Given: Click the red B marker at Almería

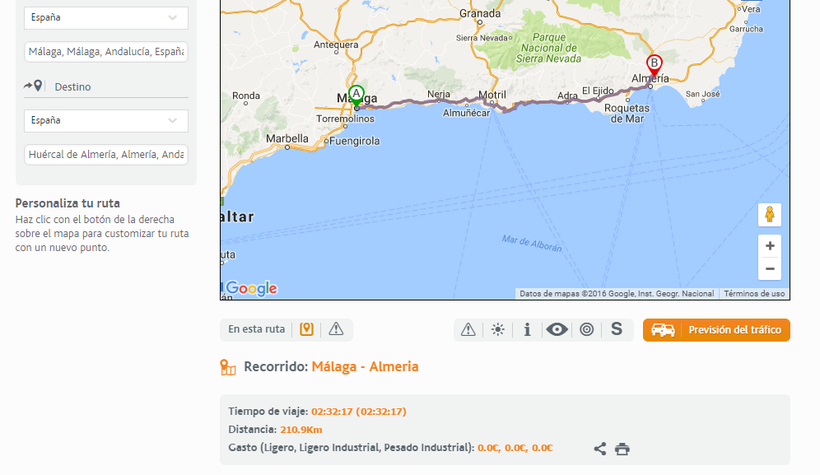Looking at the screenshot, I should 654,65.
